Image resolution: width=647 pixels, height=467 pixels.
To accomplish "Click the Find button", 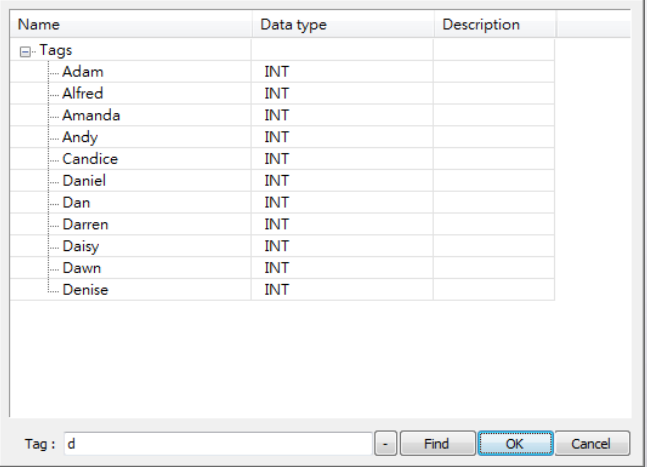I will (437, 444).
